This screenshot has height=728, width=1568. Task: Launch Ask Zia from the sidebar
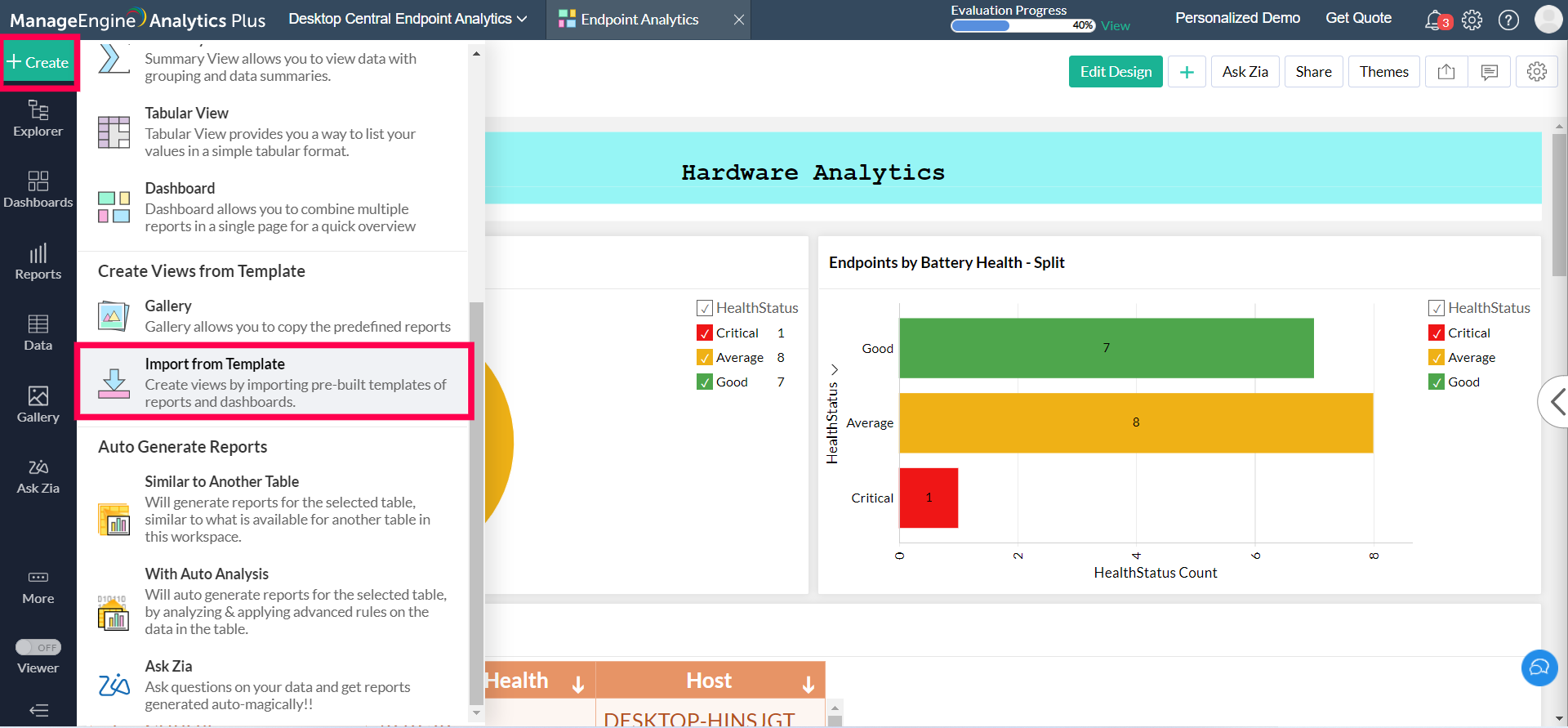[x=38, y=476]
